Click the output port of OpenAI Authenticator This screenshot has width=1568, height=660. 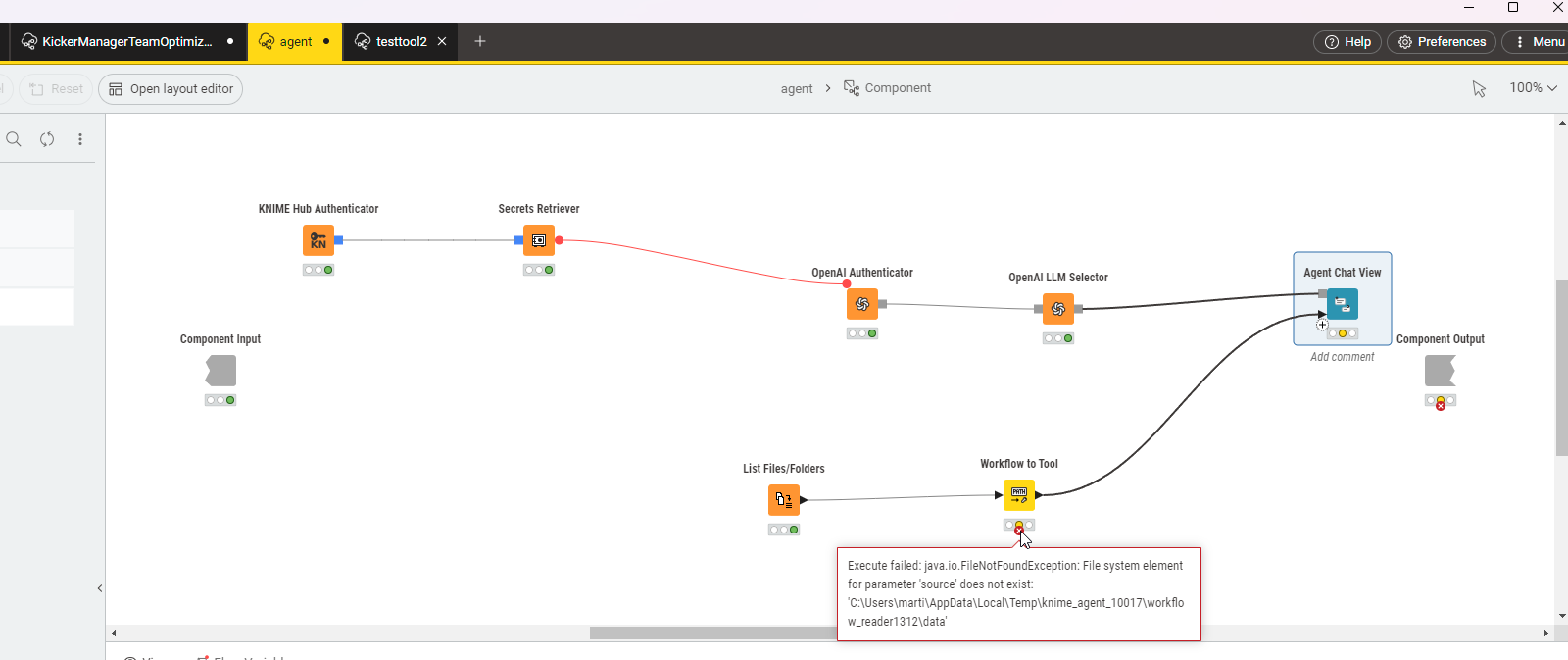tap(882, 304)
